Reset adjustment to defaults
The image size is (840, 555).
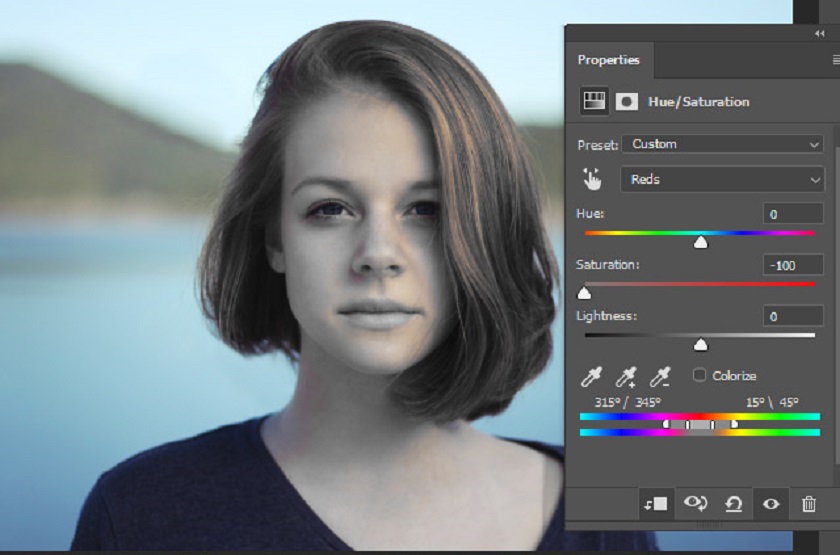(x=733, y=504)
